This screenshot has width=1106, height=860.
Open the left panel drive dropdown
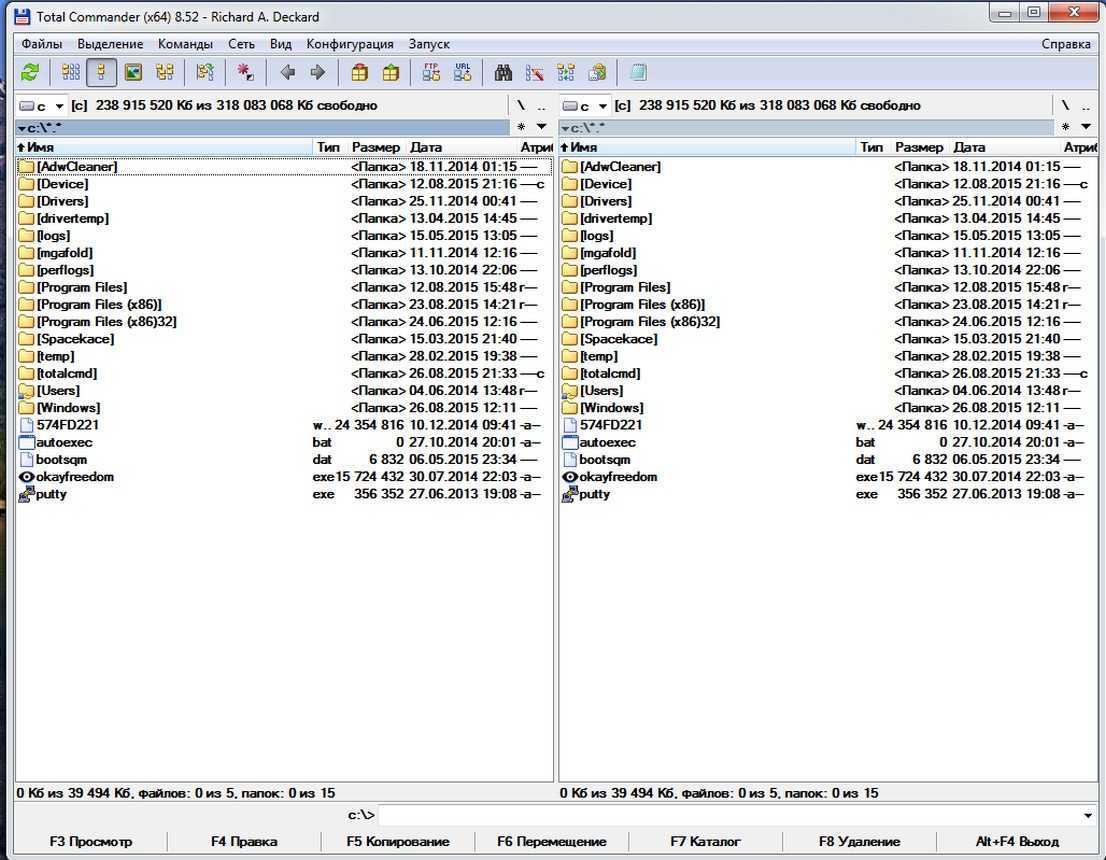point(42,106)
